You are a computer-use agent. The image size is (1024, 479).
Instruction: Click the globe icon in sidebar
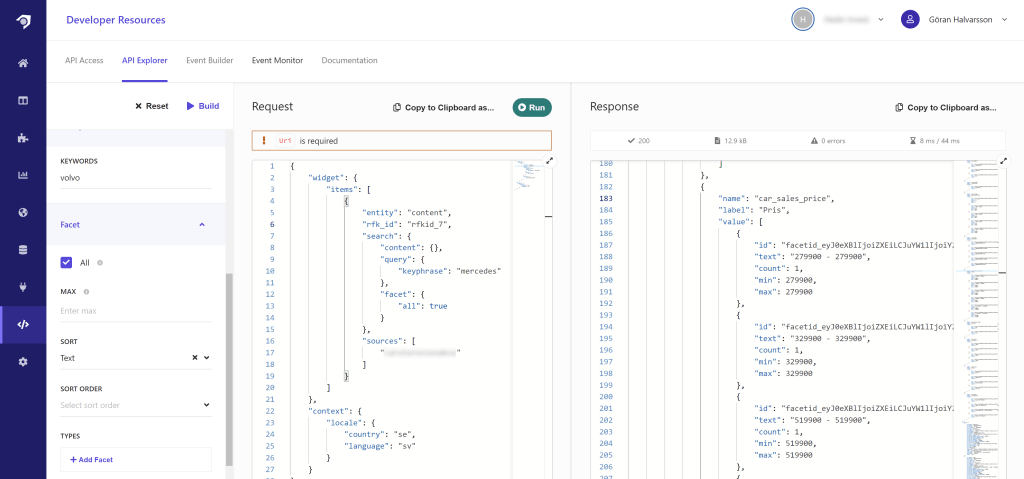click(x=22, y=212)
